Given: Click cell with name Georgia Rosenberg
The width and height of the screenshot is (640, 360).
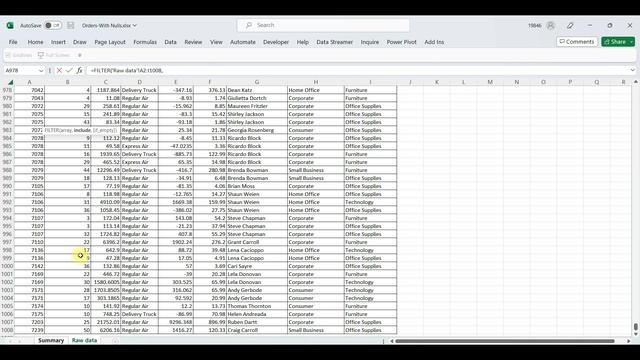Looking at the screenshot, I should tap(257, 130).
